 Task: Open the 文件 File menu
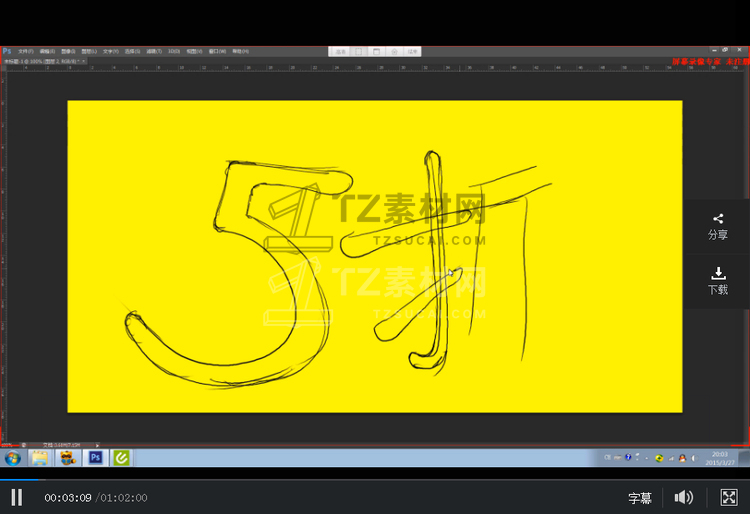pos(25,51)
